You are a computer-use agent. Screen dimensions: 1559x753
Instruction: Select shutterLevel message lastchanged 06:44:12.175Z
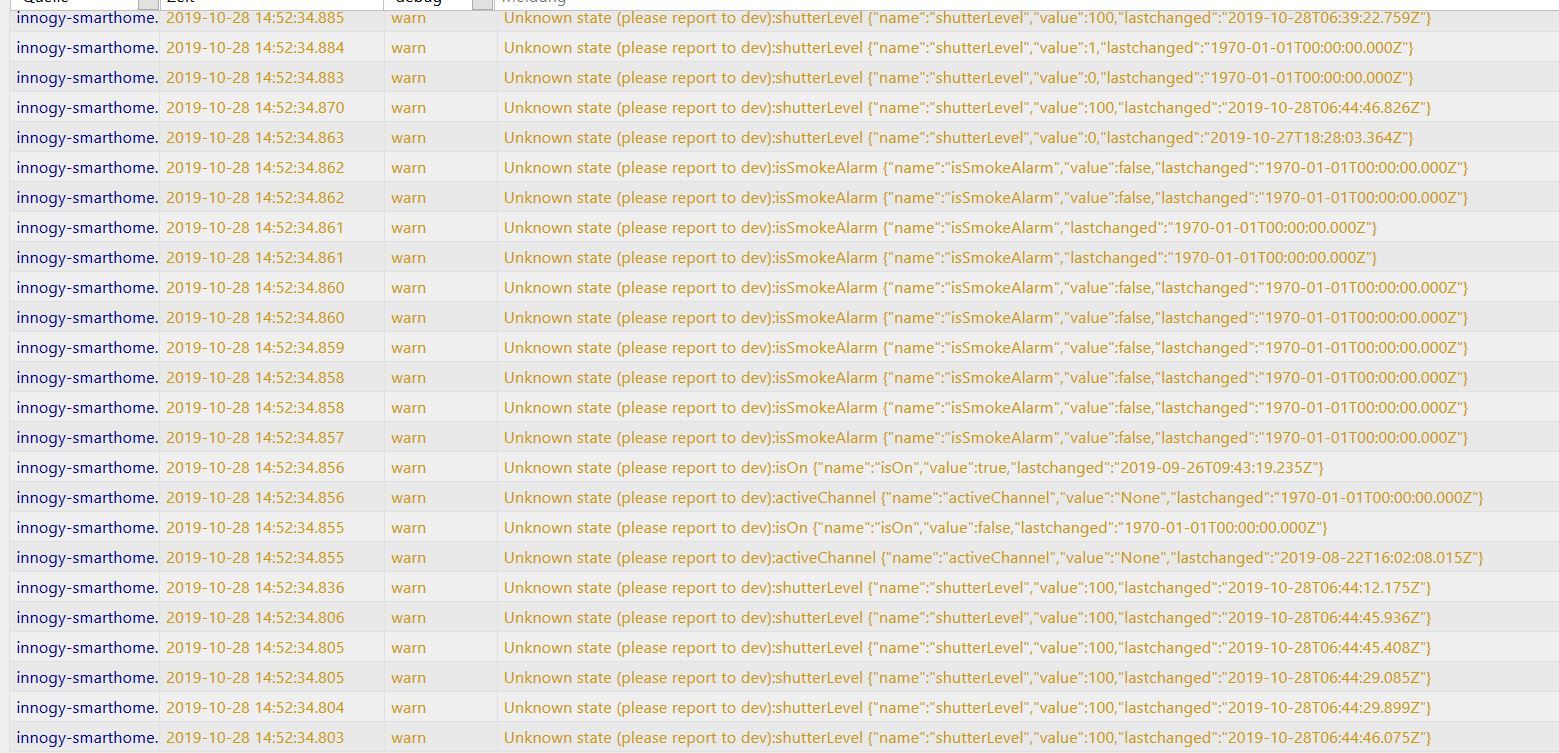(967, 588)
